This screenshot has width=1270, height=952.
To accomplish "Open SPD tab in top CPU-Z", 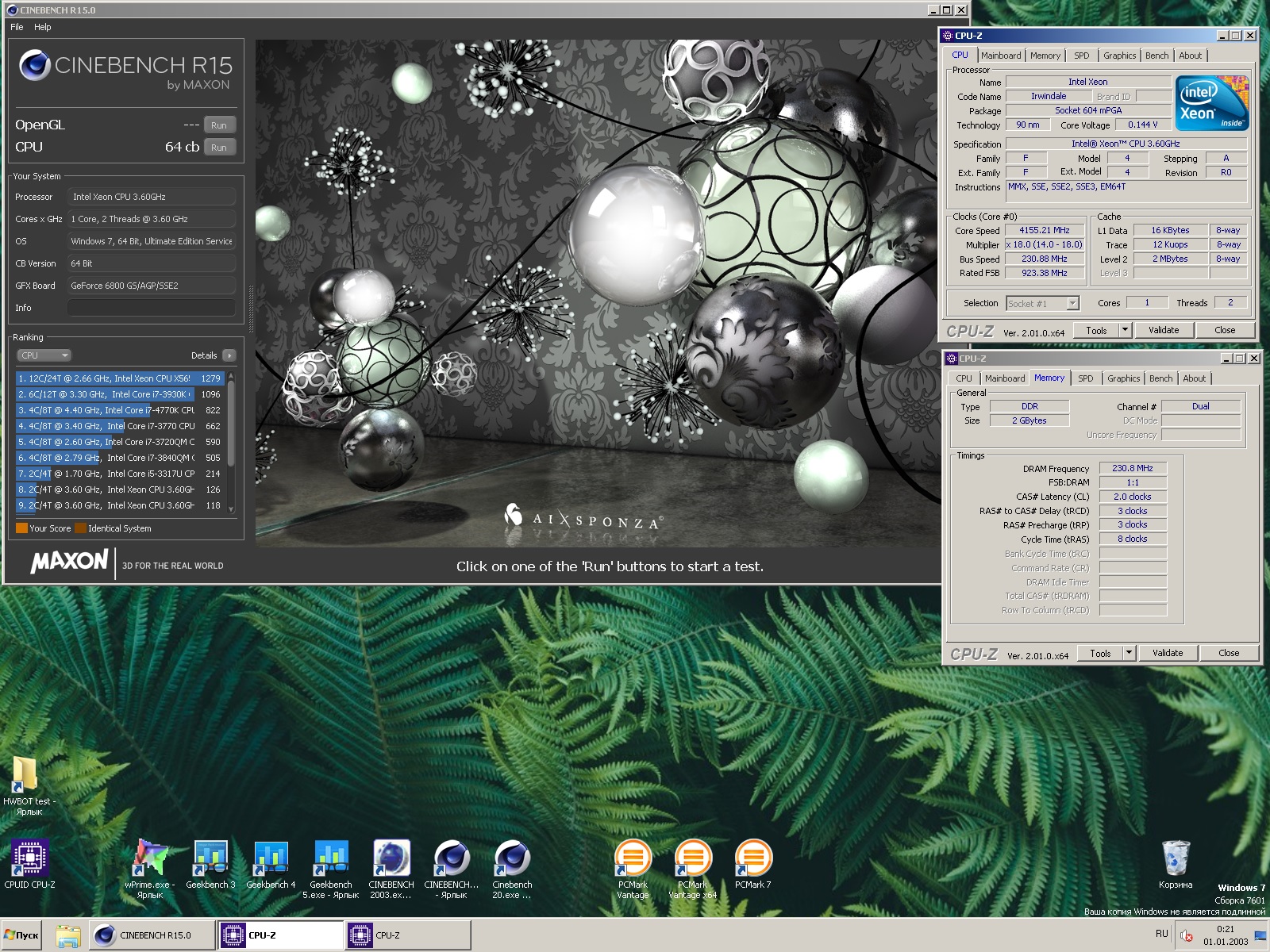I will (x=1081, y=56).
